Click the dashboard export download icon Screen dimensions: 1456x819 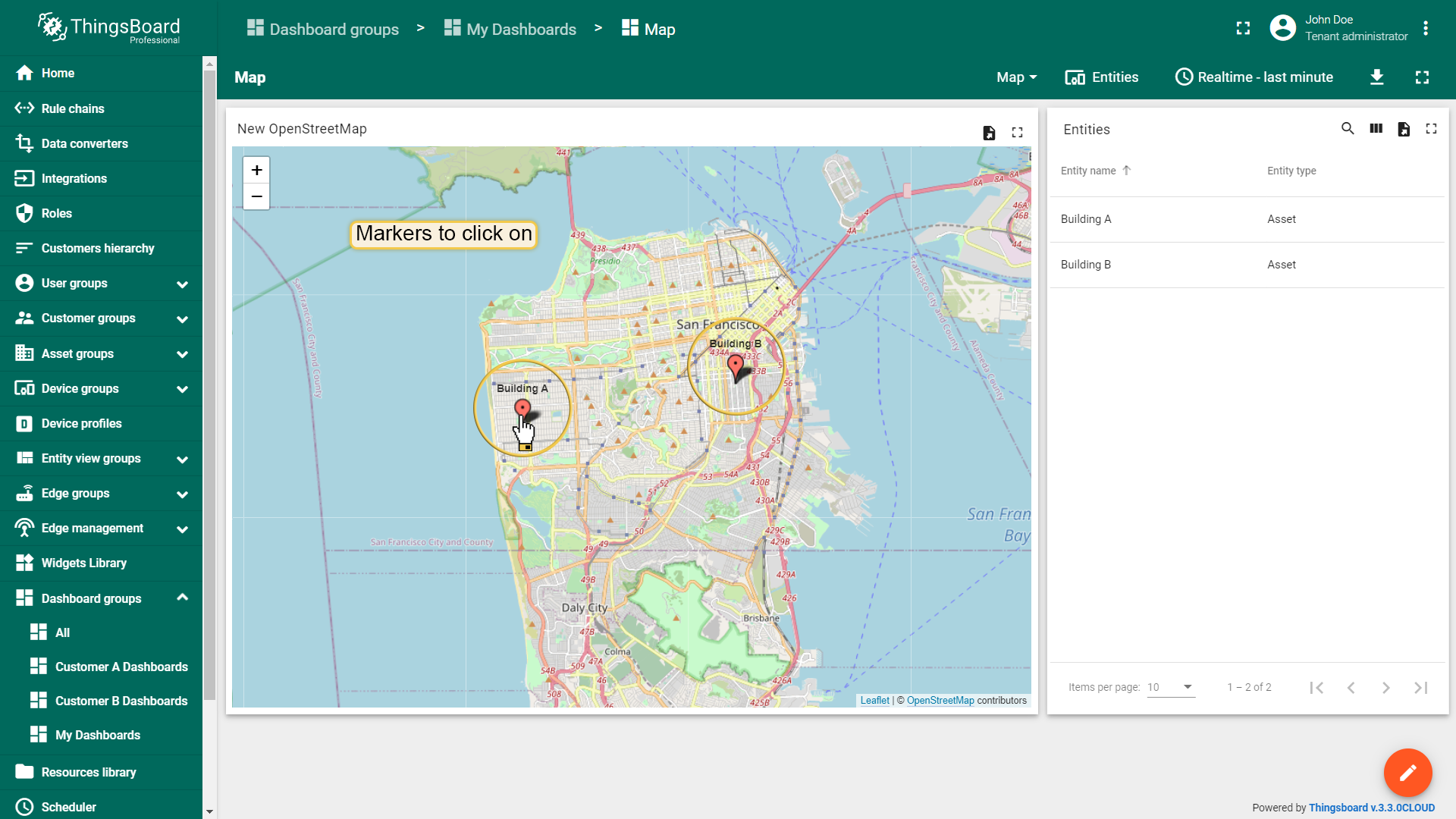coord(1377,77)
